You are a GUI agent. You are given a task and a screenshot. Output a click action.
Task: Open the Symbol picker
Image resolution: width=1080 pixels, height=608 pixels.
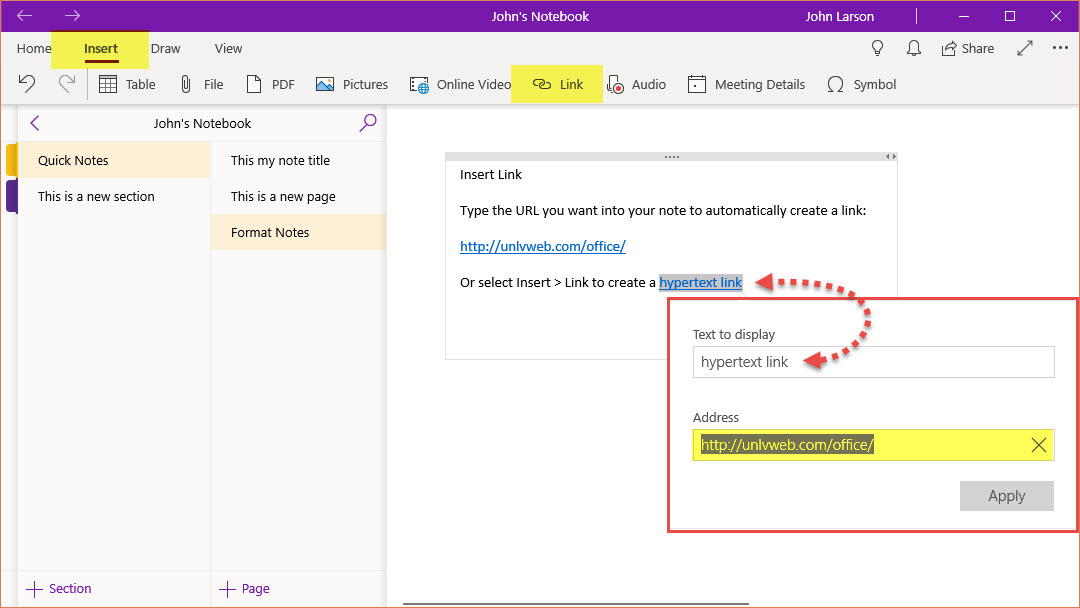click(861, 85)
